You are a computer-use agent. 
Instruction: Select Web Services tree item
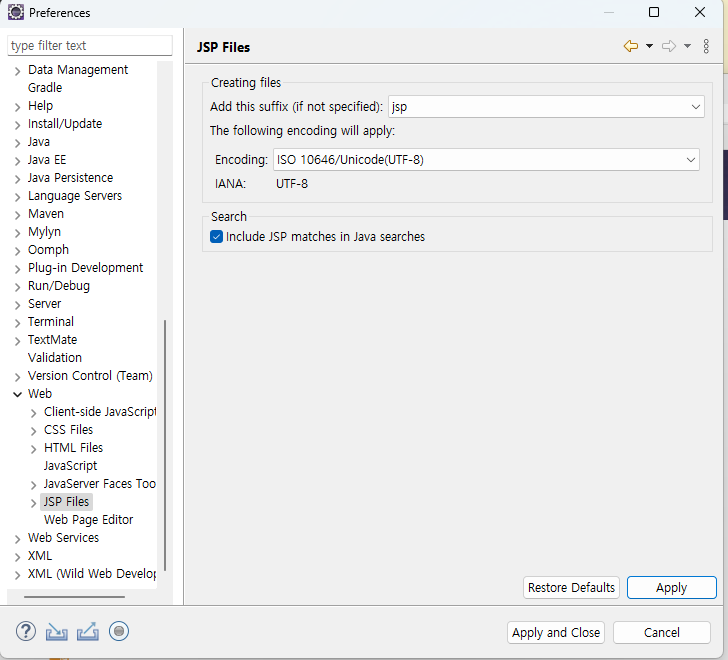pyautogui.click(x=63, y=537)
